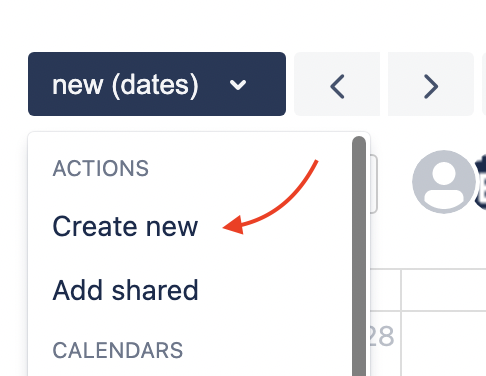Click the calendar header cell above the day row
This screenshot has height=376, width=486.
coord(444,290)
